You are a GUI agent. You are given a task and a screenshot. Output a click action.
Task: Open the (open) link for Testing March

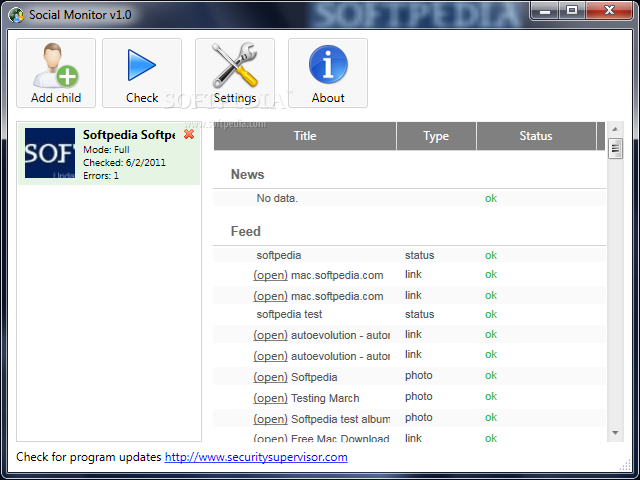(270, 398)
